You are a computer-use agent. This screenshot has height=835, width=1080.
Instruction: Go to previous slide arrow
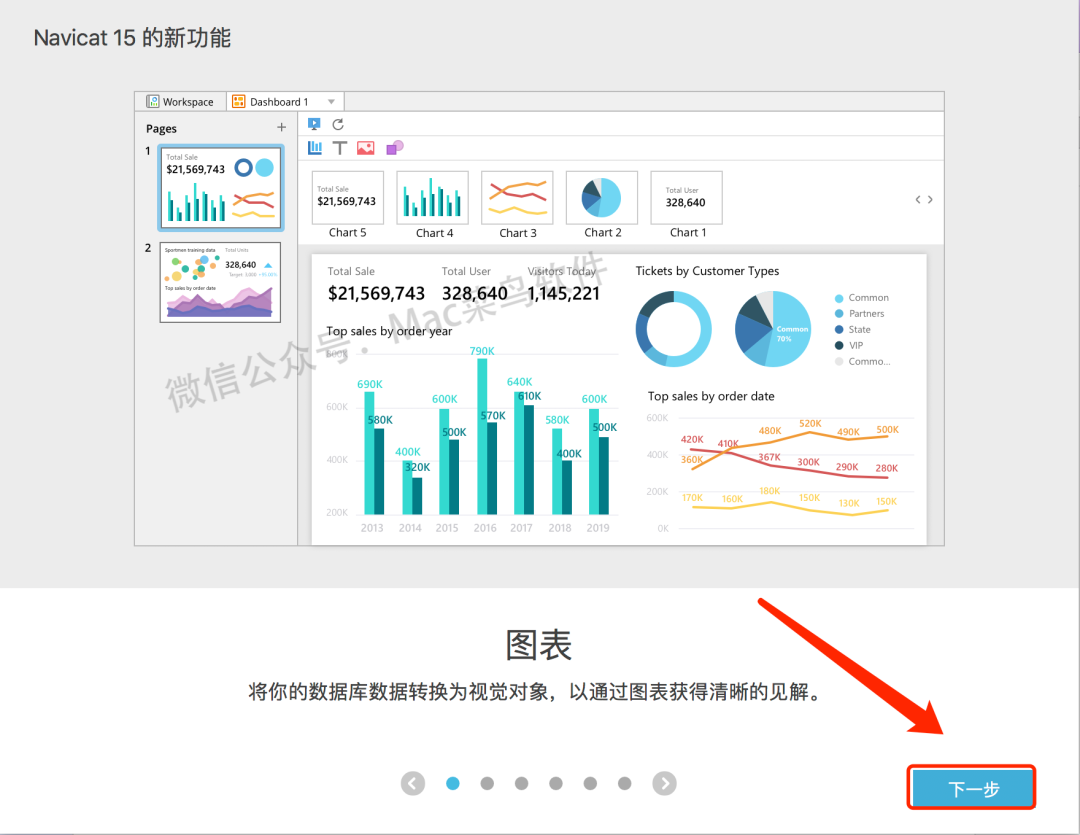pos(413,783)
